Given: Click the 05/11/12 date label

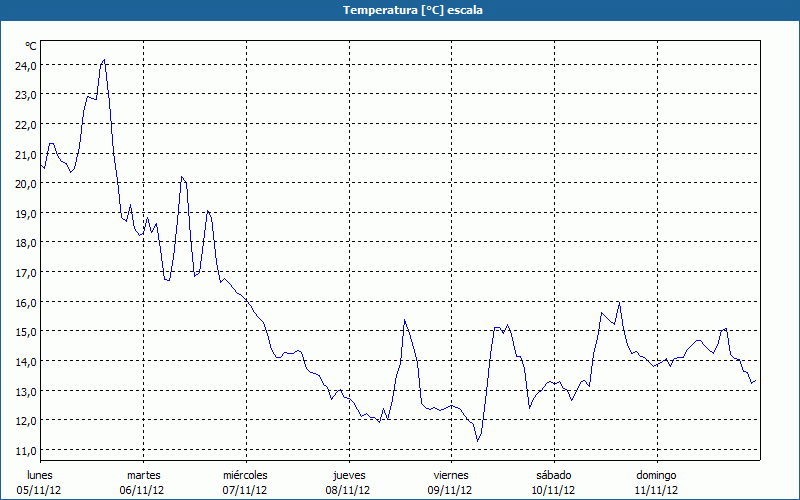Looking at the screenshot, I should [x=40, y=490].
